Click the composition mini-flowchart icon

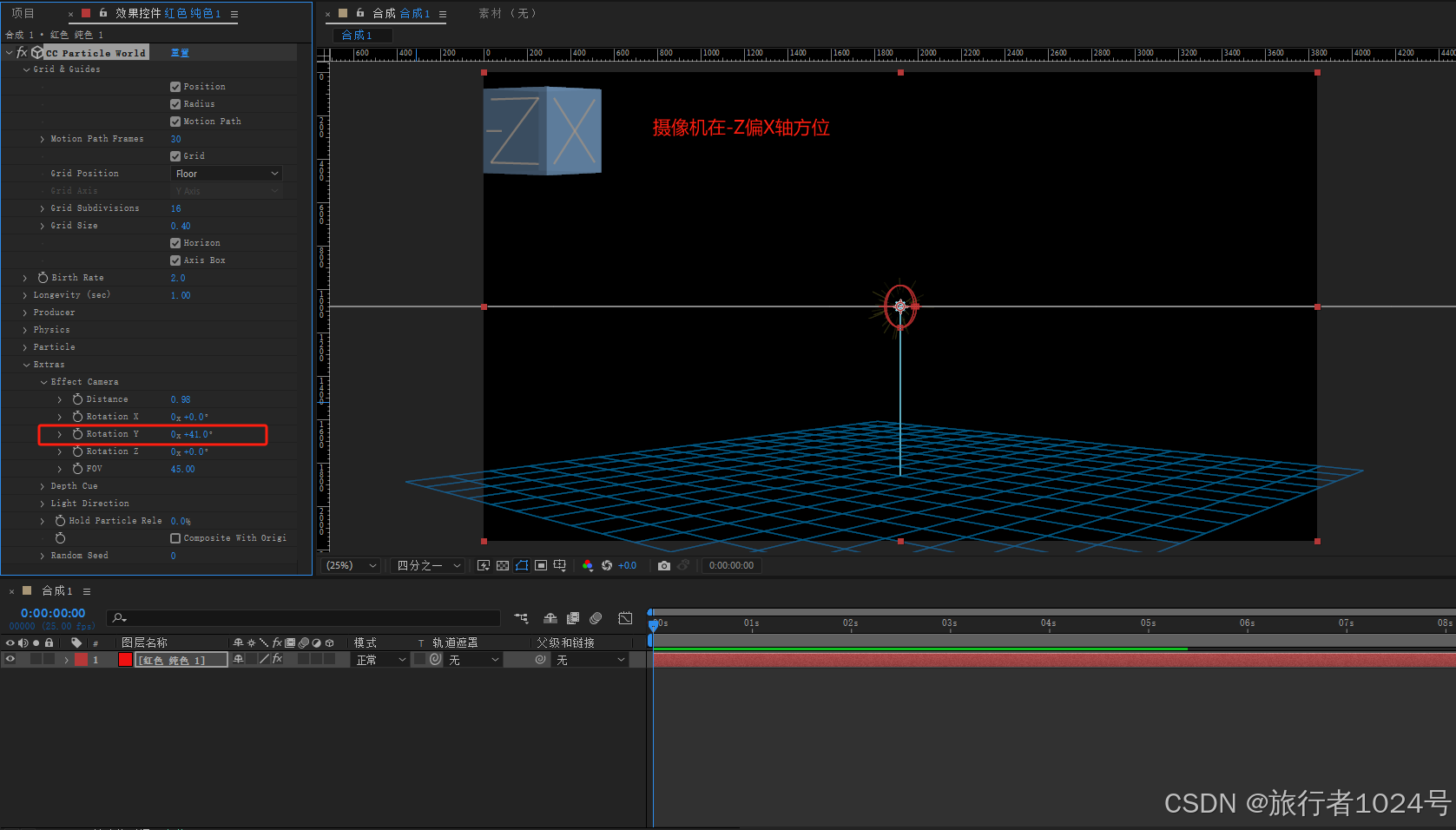pyautogui.click(x=521, y=618)
